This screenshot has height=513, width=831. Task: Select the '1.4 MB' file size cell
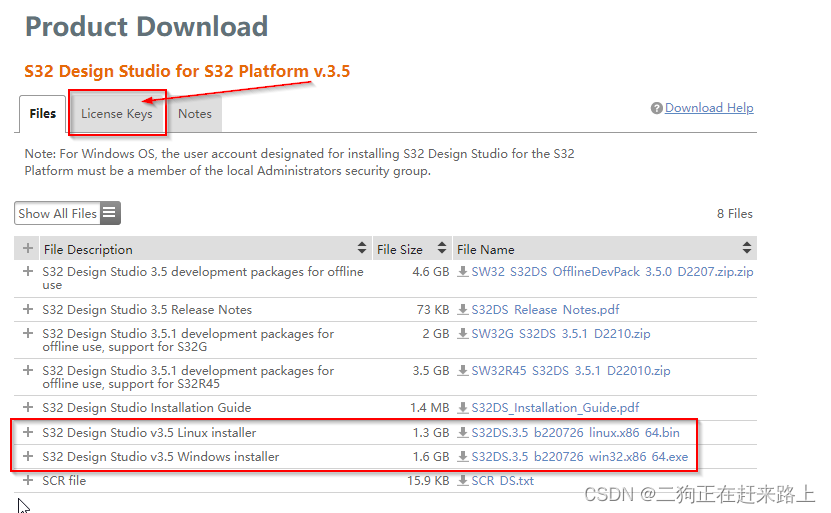(x=429, y=408)
